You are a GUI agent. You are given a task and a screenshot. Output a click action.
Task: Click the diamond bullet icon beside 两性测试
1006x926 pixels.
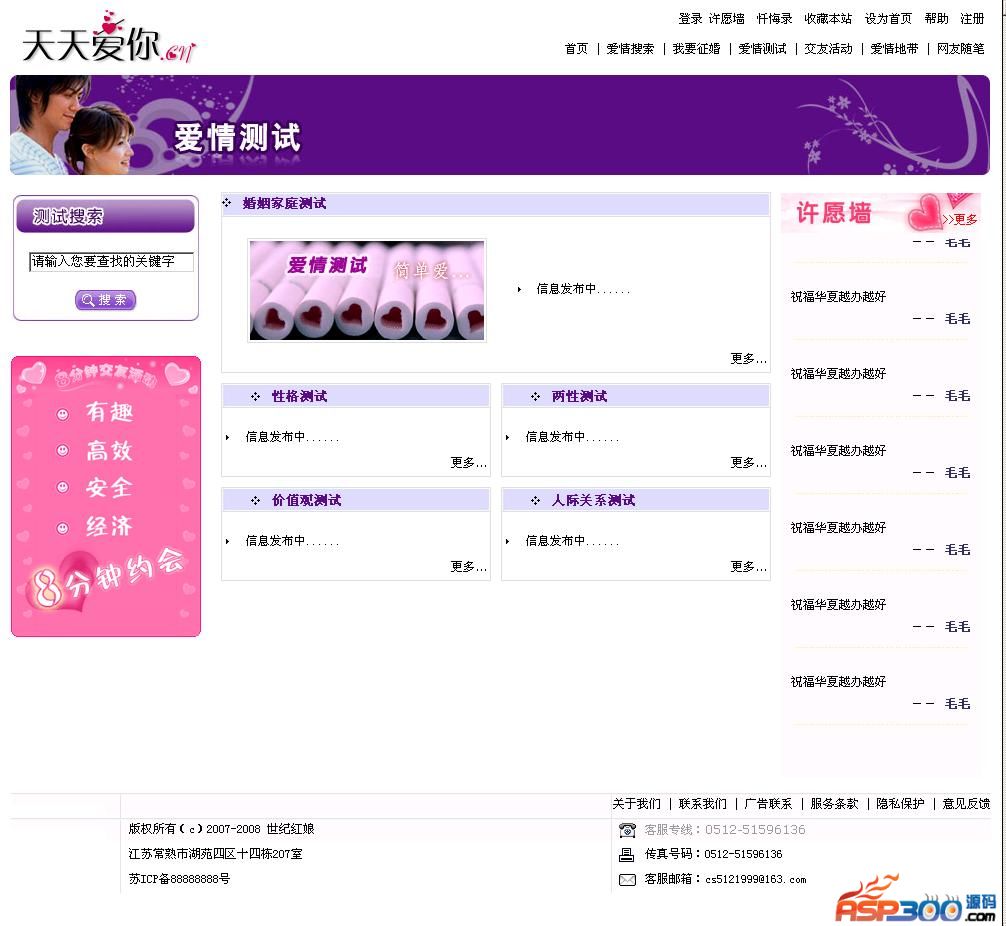pos(535,397)
